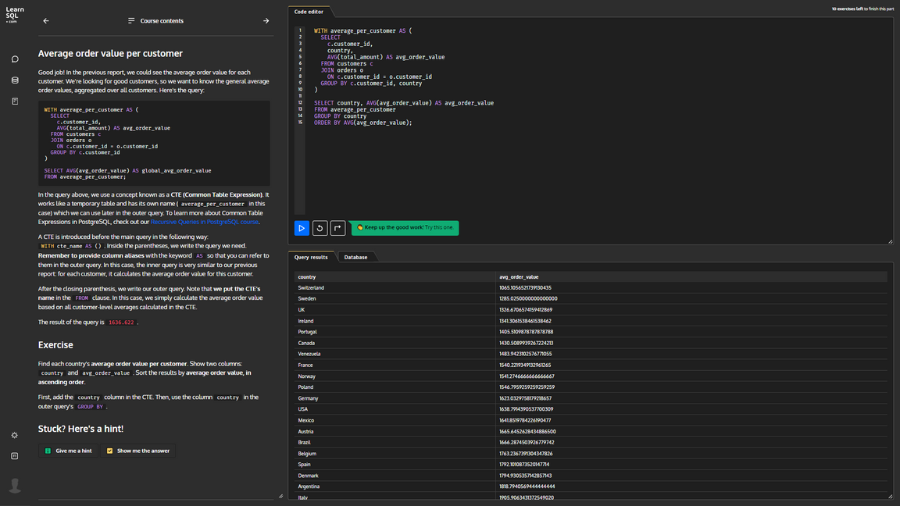Click Give me a hint button
This screenshot has width=900, height=506.
[x=68, y=451]
